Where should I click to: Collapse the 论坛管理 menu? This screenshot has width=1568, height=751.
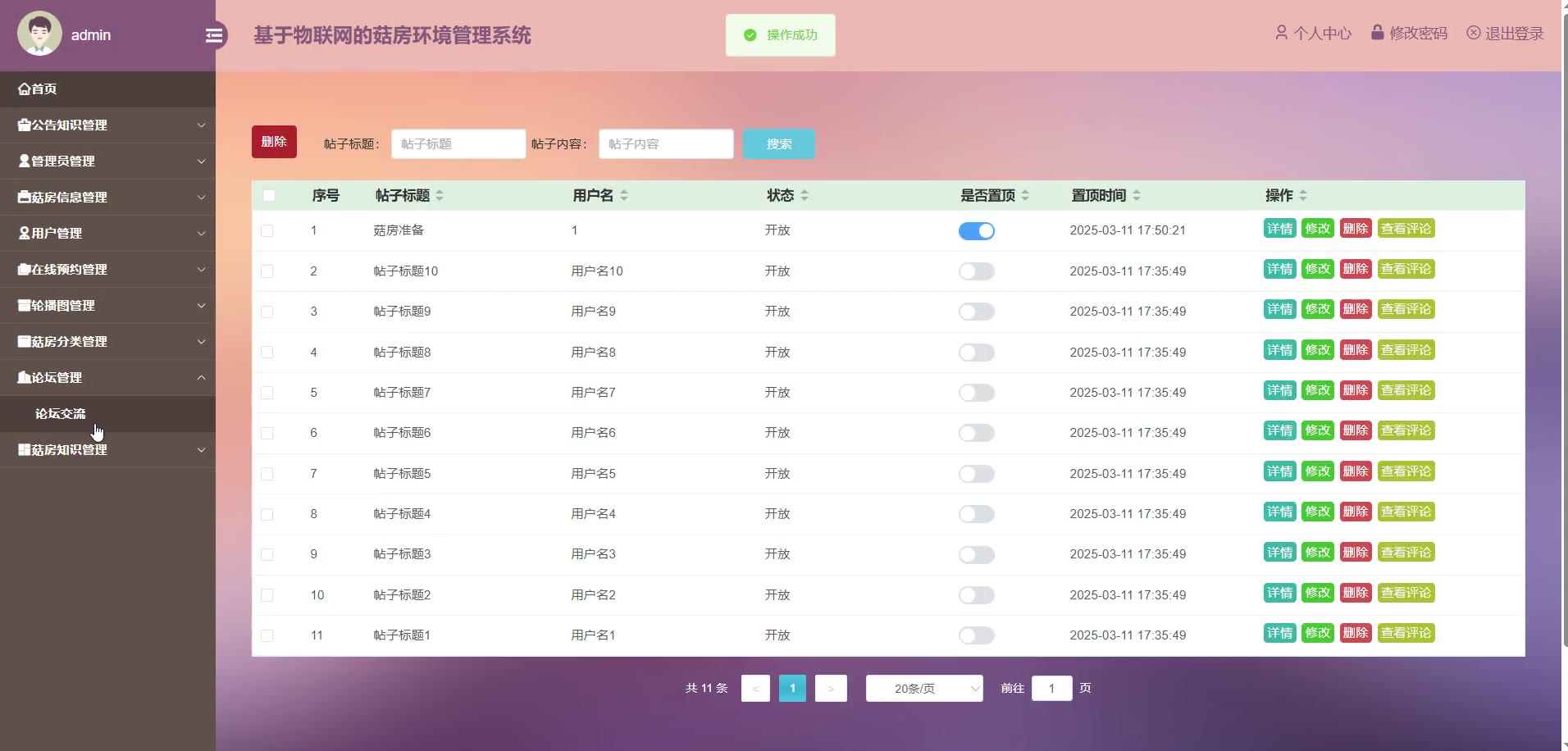(107, 378)
